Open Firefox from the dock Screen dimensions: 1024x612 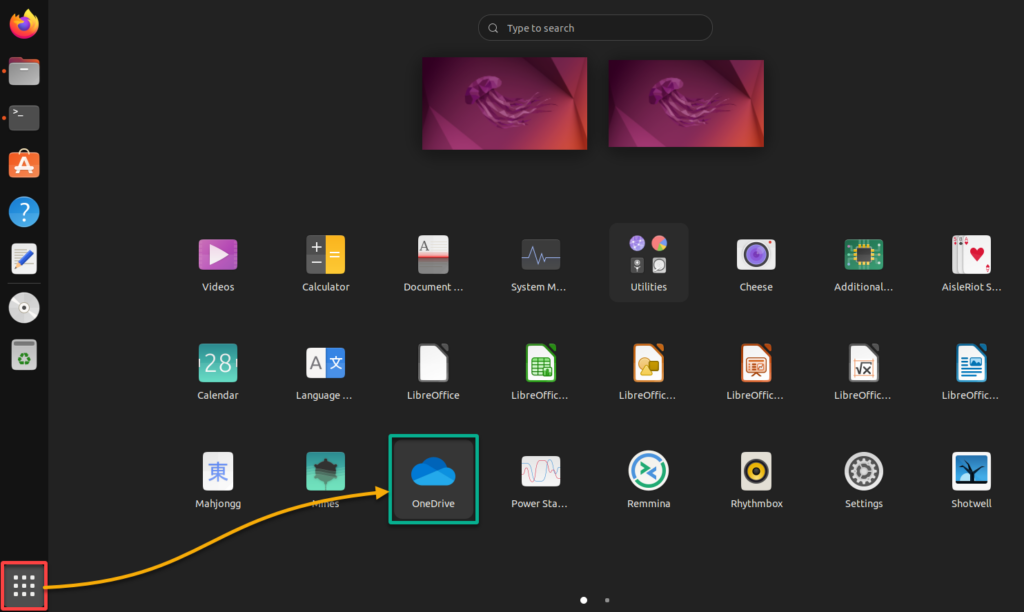coord(23,23)
